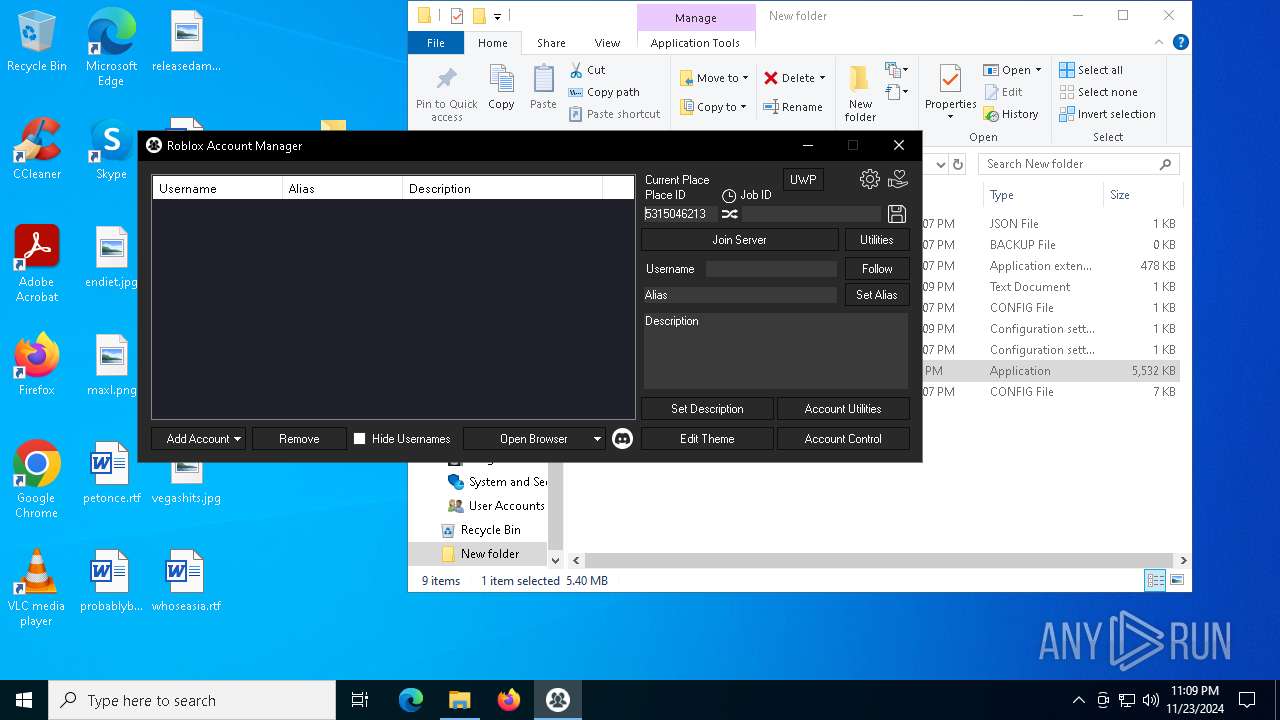Expand Open Browser dropdown arrow
The width and height of the screenshot is (1280, 720).
pyautogui.click(x=597, y=439)
